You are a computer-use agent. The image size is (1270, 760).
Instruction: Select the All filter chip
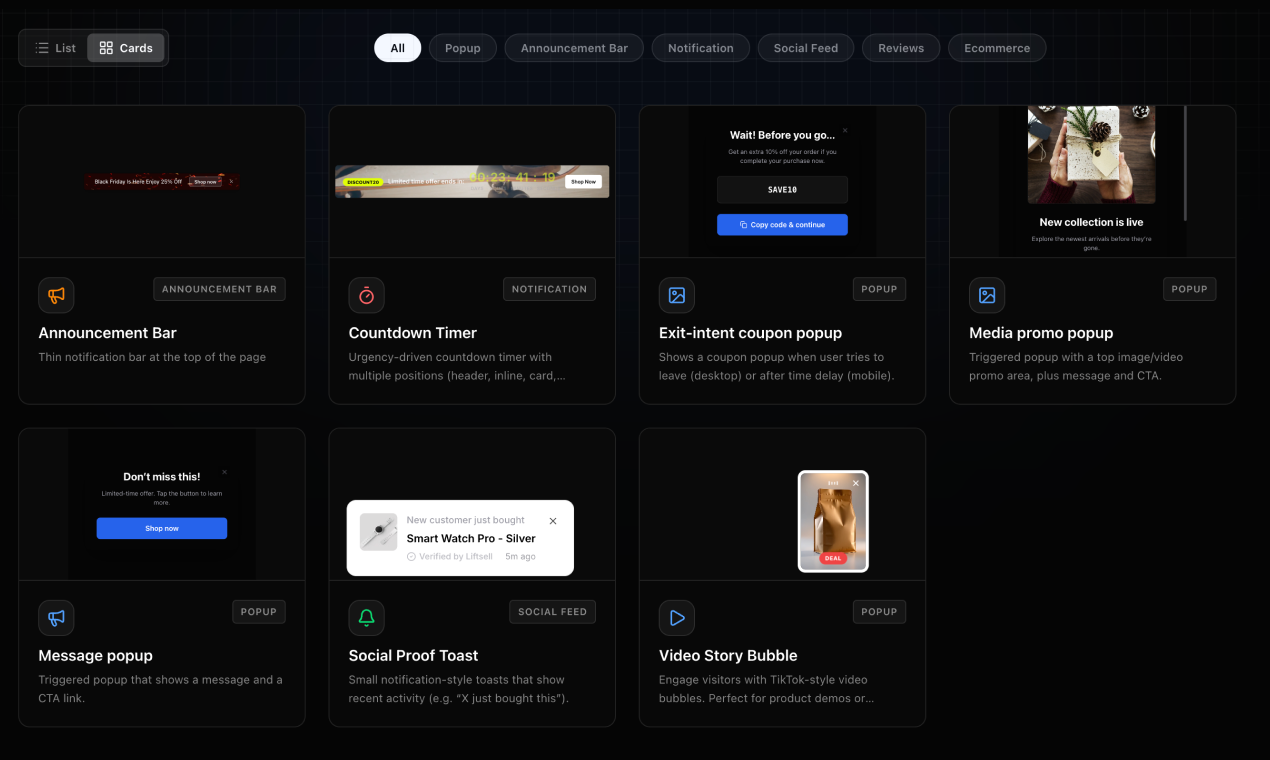coord(397,47)
